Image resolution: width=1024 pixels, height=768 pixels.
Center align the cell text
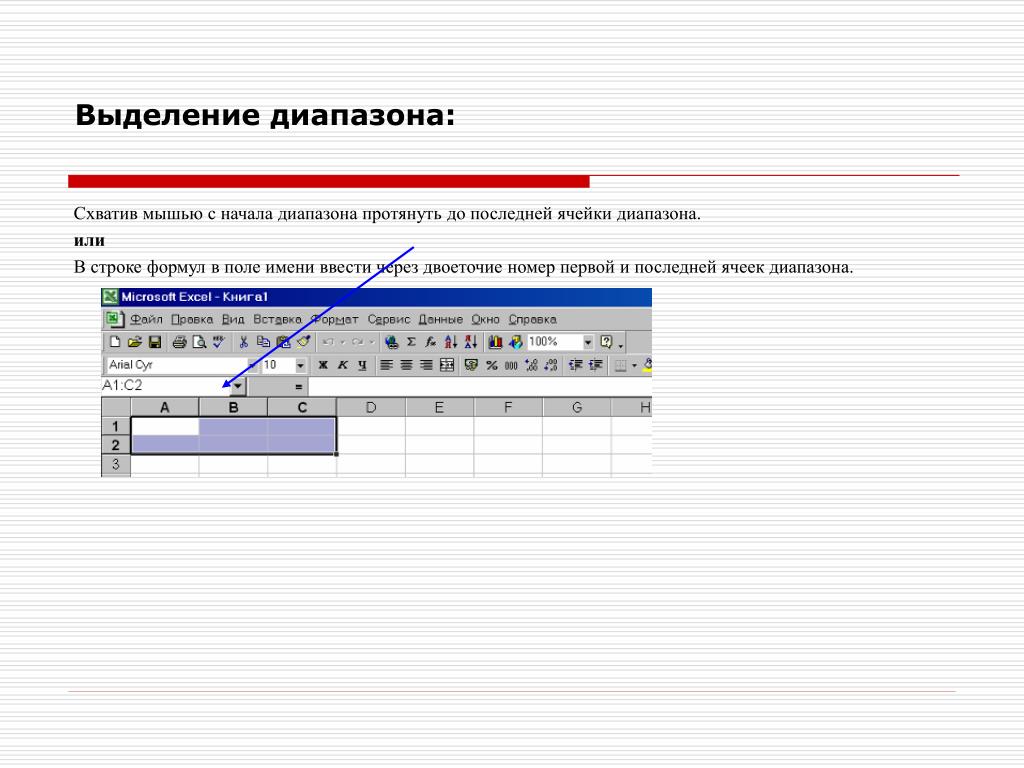pyautogui.click(x=406, y=365)
